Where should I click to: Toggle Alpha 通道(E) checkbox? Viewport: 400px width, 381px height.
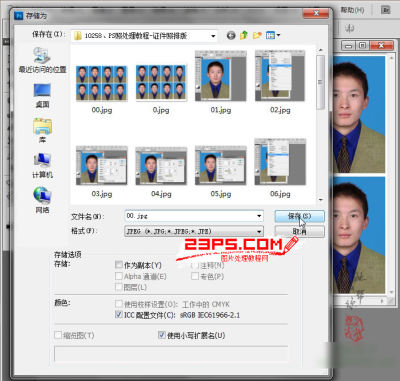119,276
